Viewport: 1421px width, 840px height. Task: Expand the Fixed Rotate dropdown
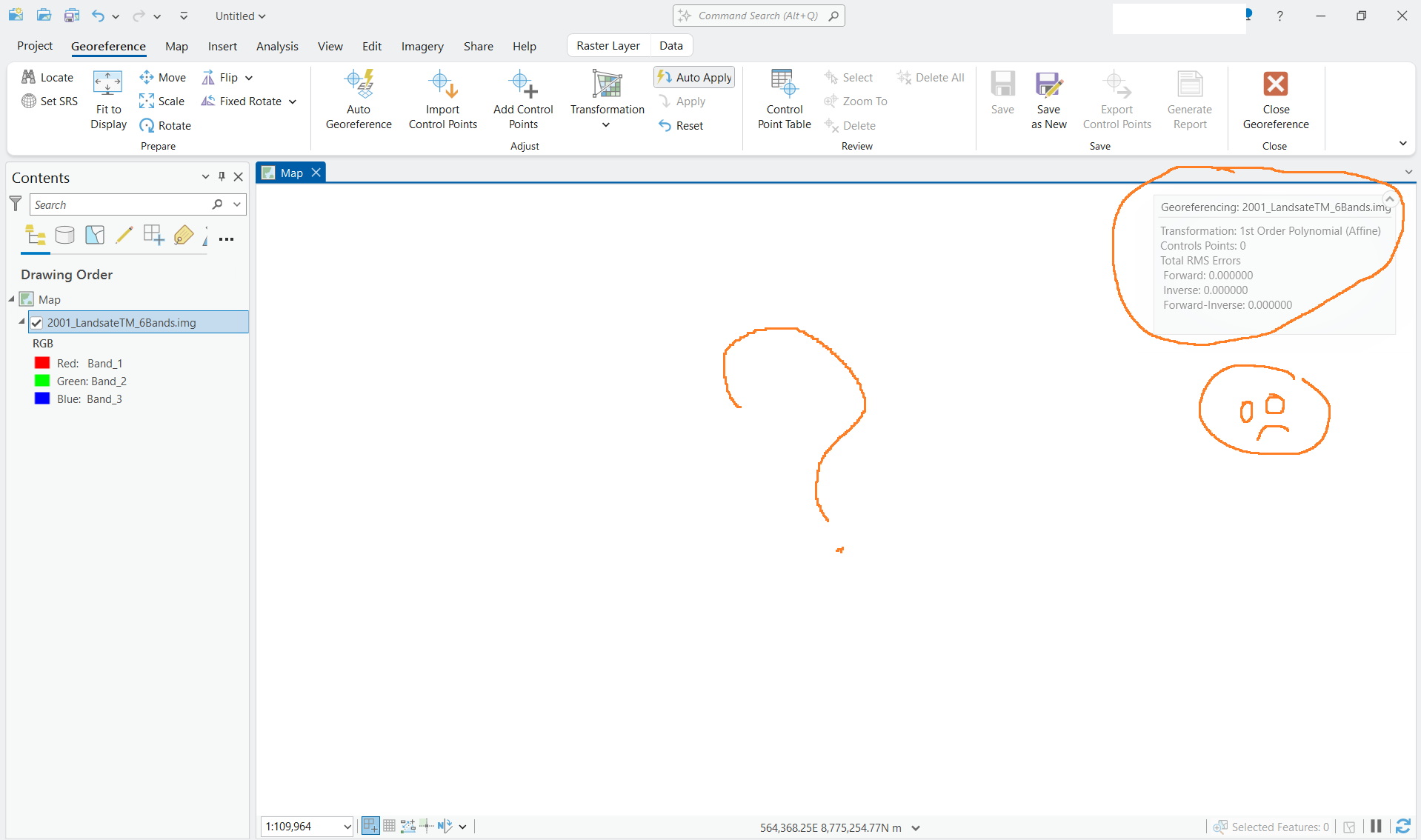(292, 101)
